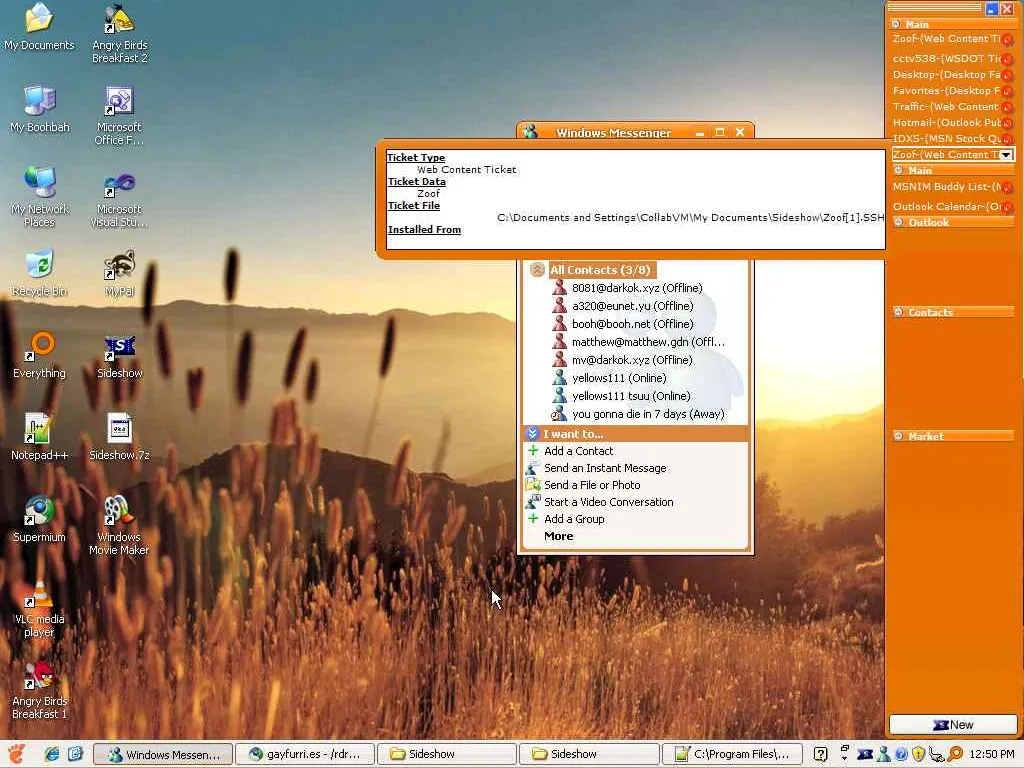The height and width of the screenshot is (768, 1024).
Task: Click the Everything magnifier tray icon
Action: [x=955, y=754]
